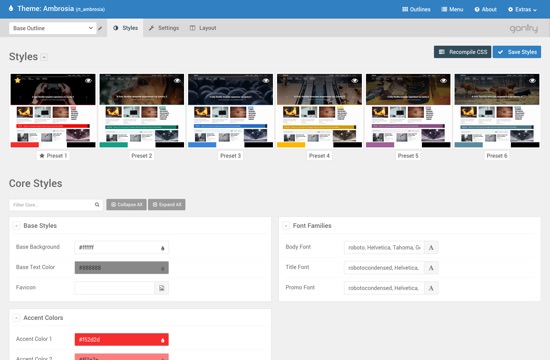Toggle the eye preview on Preset 2 thumbnail
Screen dimensions: 550x360
tap(177, 80)
